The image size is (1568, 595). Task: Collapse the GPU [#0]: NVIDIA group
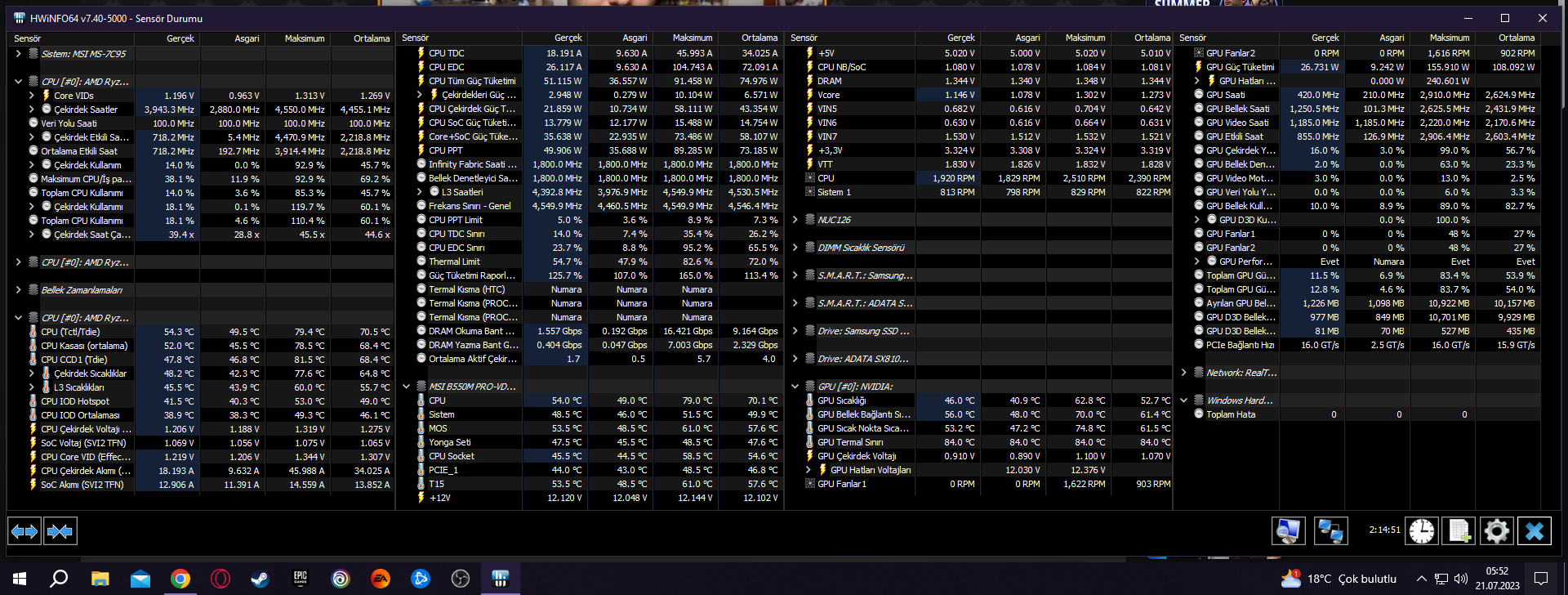795,387
